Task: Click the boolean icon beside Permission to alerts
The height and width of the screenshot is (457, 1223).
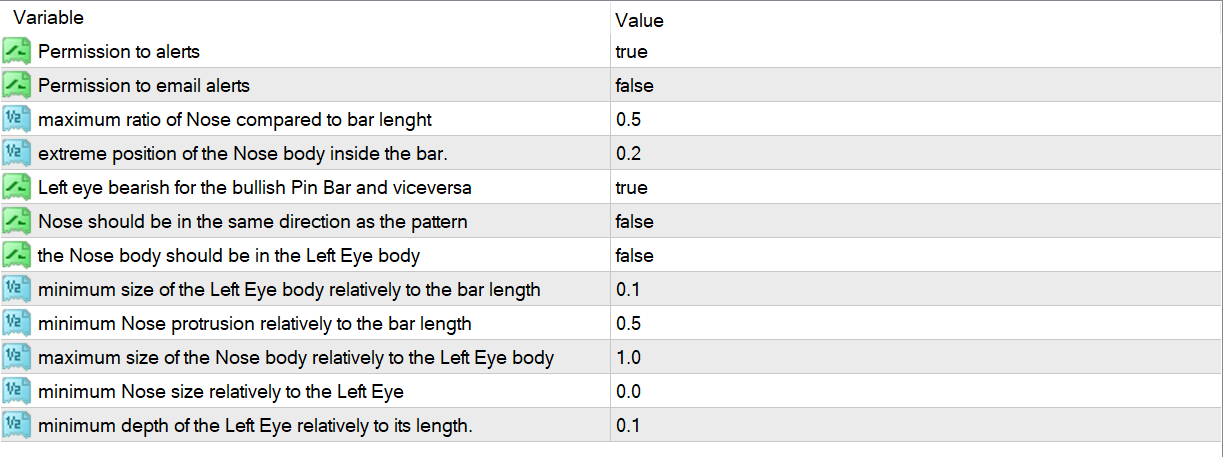Action: [18, 51]
